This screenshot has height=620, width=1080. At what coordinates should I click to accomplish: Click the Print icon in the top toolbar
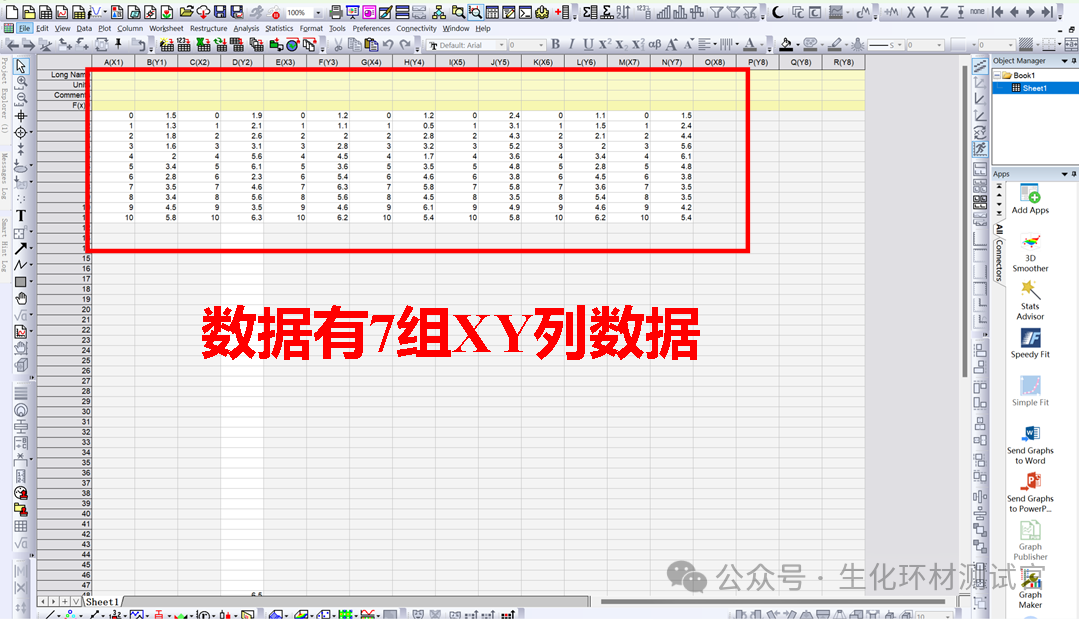coord(335,12)
